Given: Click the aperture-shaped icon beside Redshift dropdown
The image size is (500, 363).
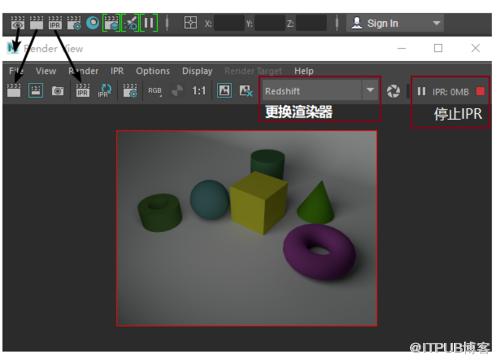Looking at the screenshot, I should coord(393,91).
